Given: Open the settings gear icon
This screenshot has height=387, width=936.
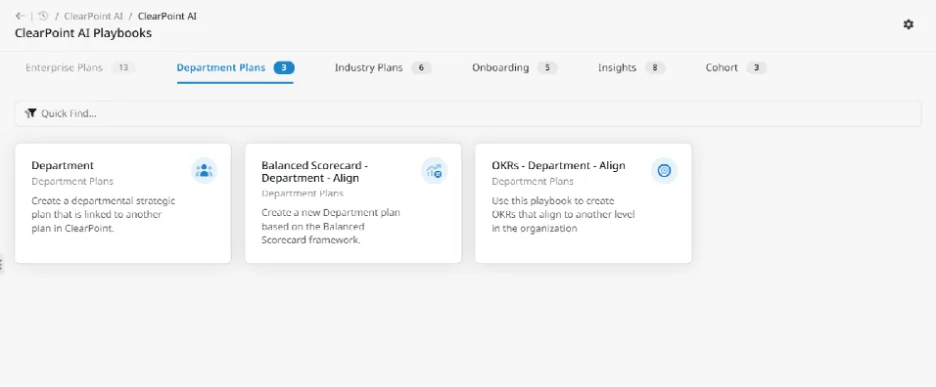Looking at the screenshot, I should click(x=908, y=24).
